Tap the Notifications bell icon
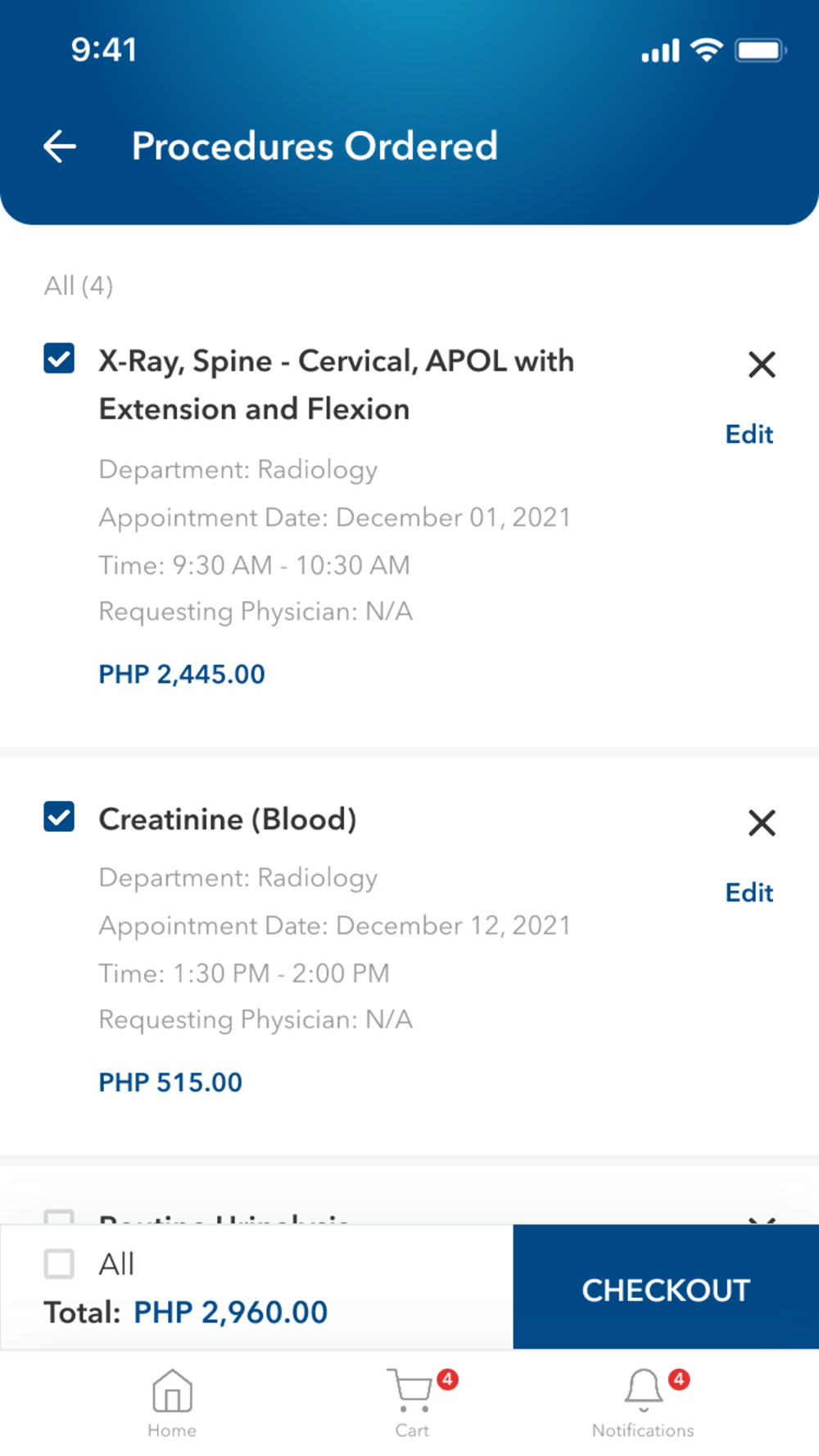The width and height of the screenshot is (819, 1456). [x=644, y=1390]
